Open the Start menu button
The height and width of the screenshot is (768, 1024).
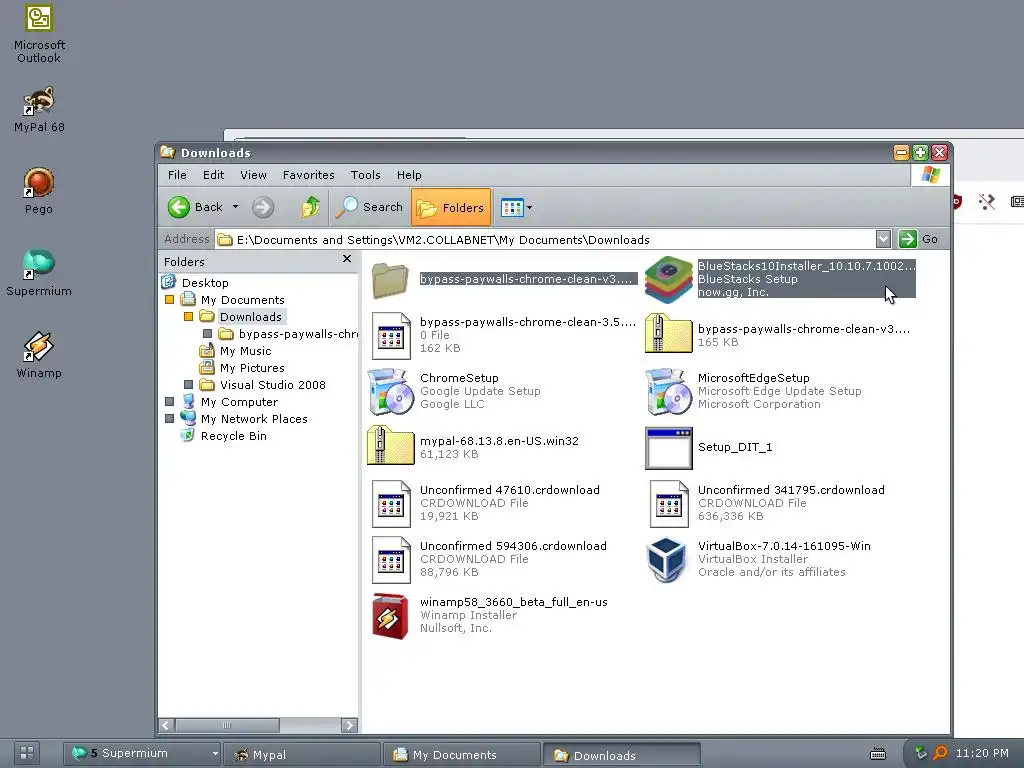click(27, 753)
